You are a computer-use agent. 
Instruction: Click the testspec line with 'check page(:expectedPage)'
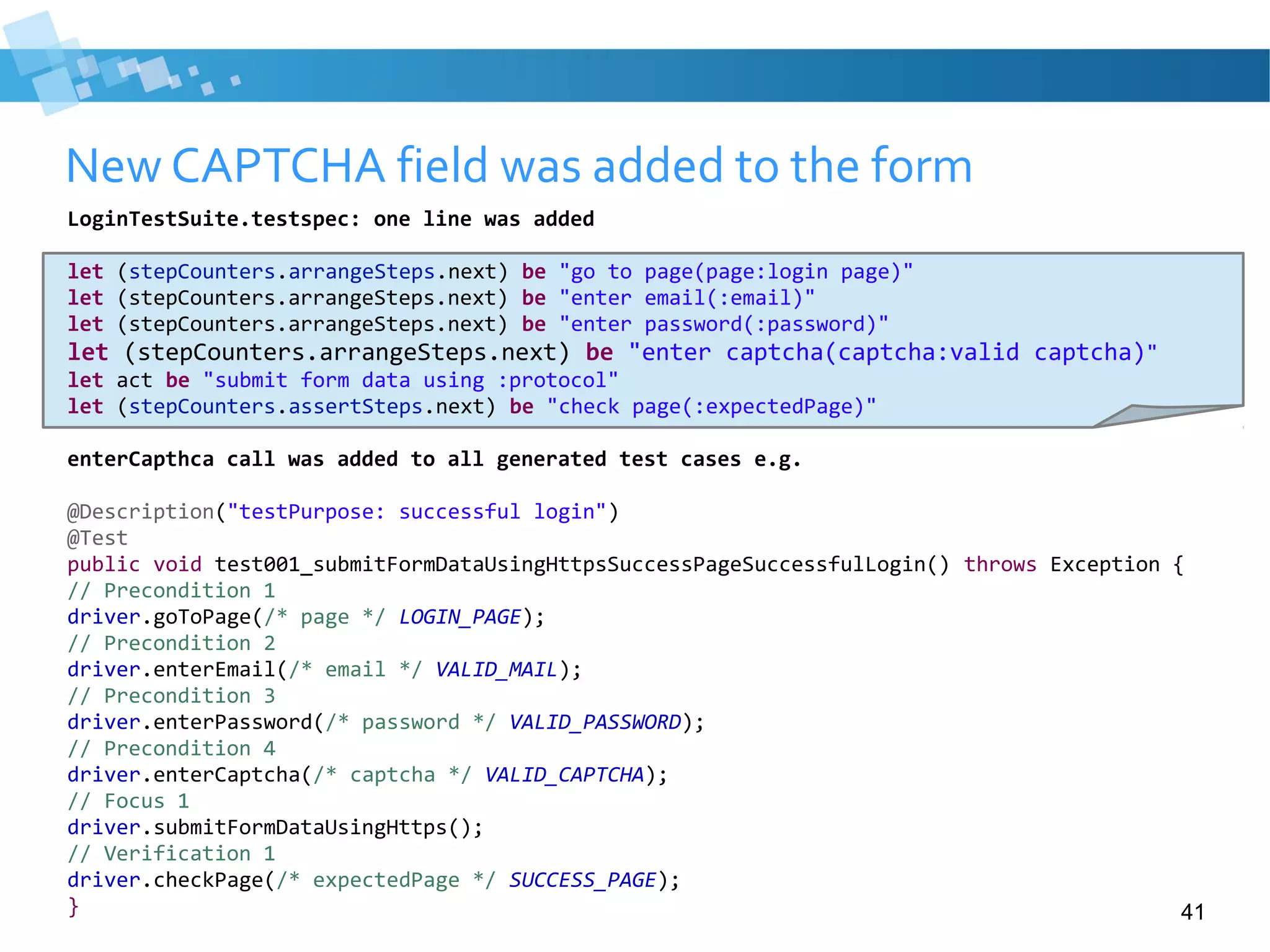(x=471, y=407)
